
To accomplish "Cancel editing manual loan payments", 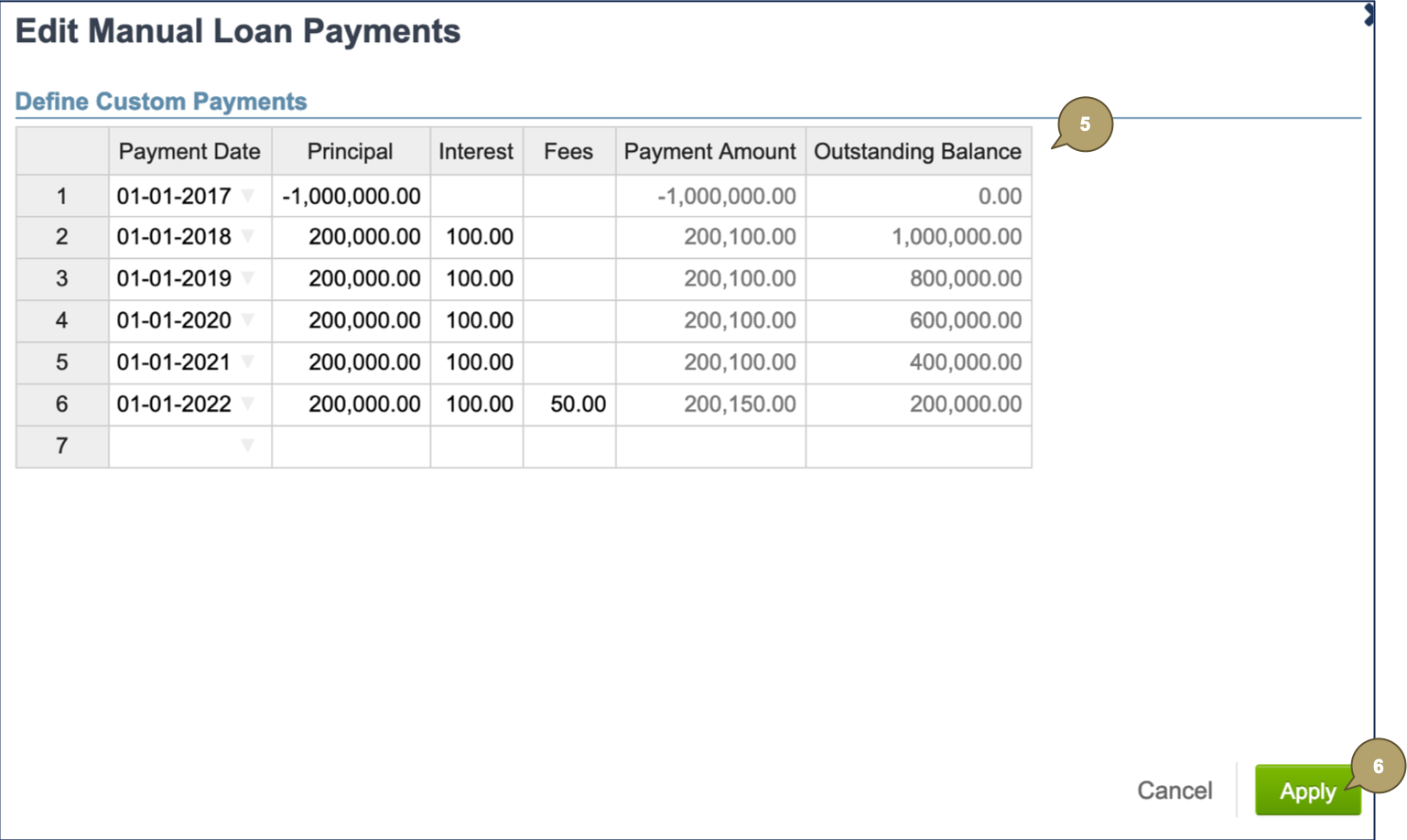I will pos(1174,791).
